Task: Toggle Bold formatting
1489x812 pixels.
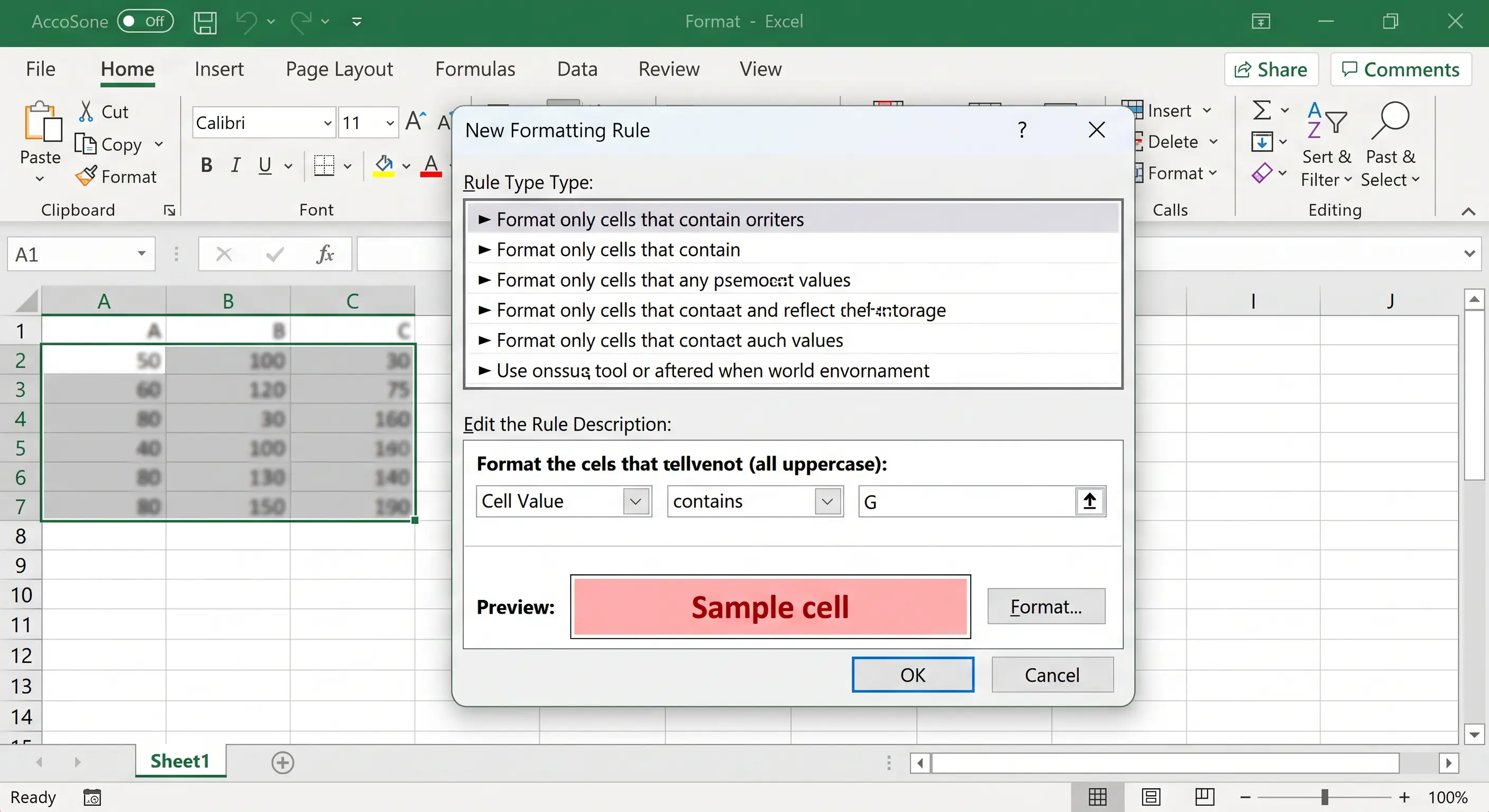Action: [206, 165]
